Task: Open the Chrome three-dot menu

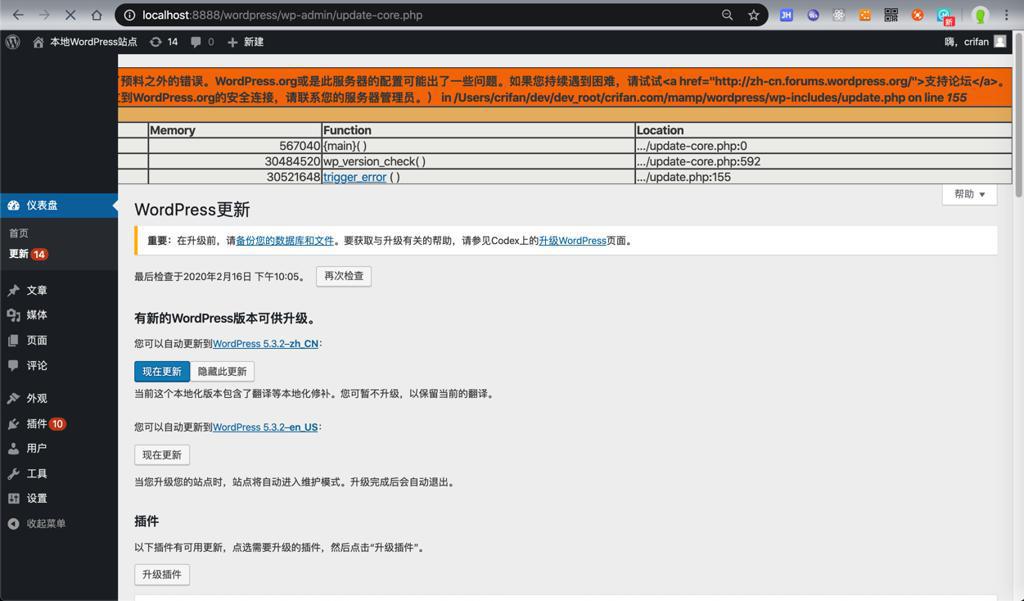Action: pos(1006,15)
